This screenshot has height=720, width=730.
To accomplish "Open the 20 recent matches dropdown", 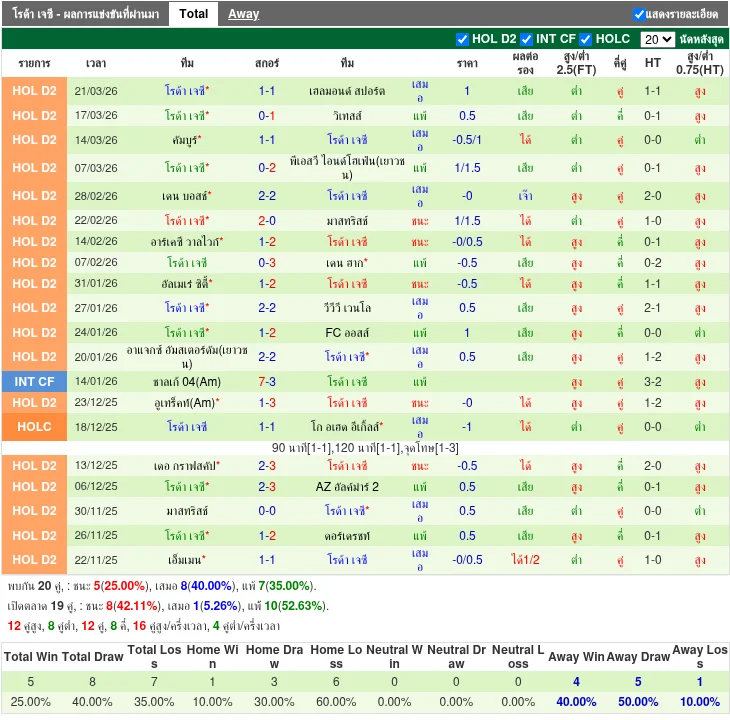I will click(x=657, y=39).
